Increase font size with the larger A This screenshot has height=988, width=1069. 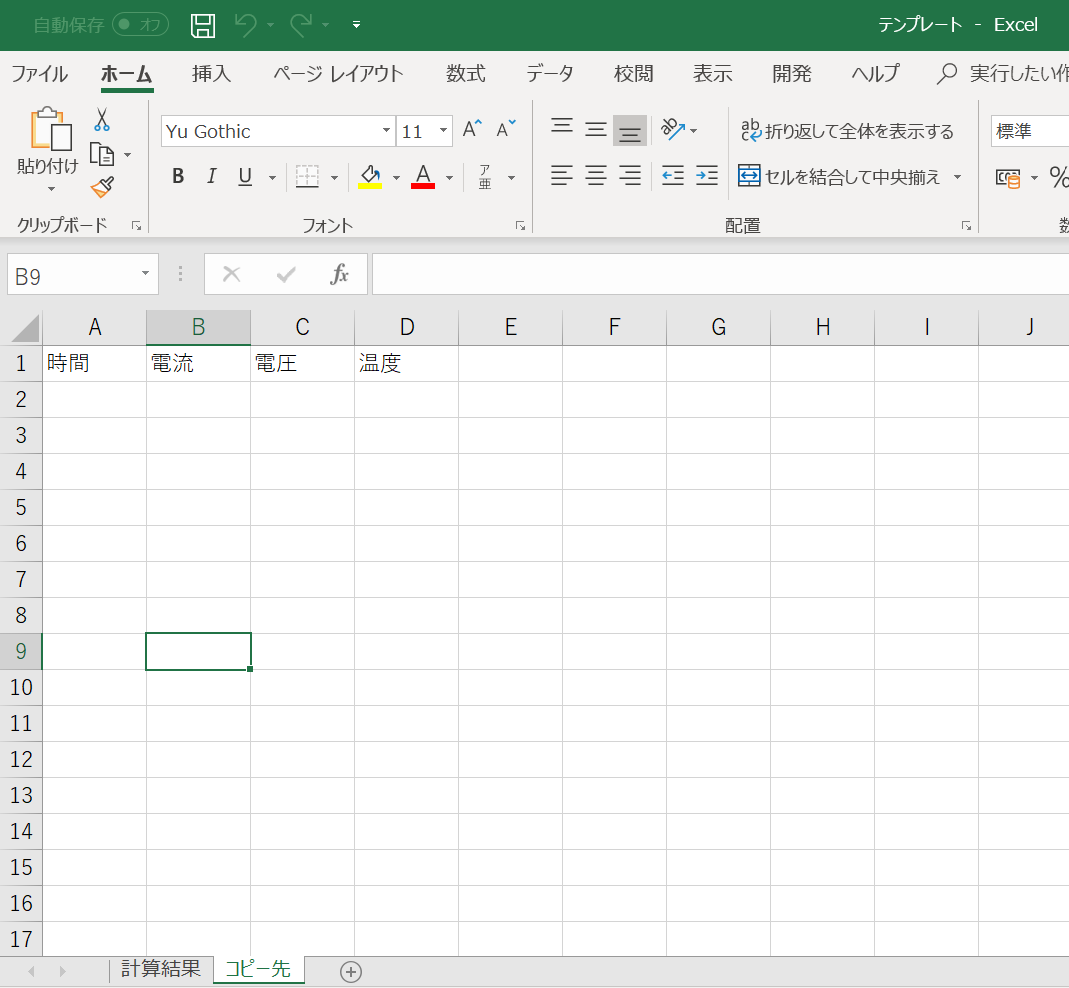coord(472,129)
